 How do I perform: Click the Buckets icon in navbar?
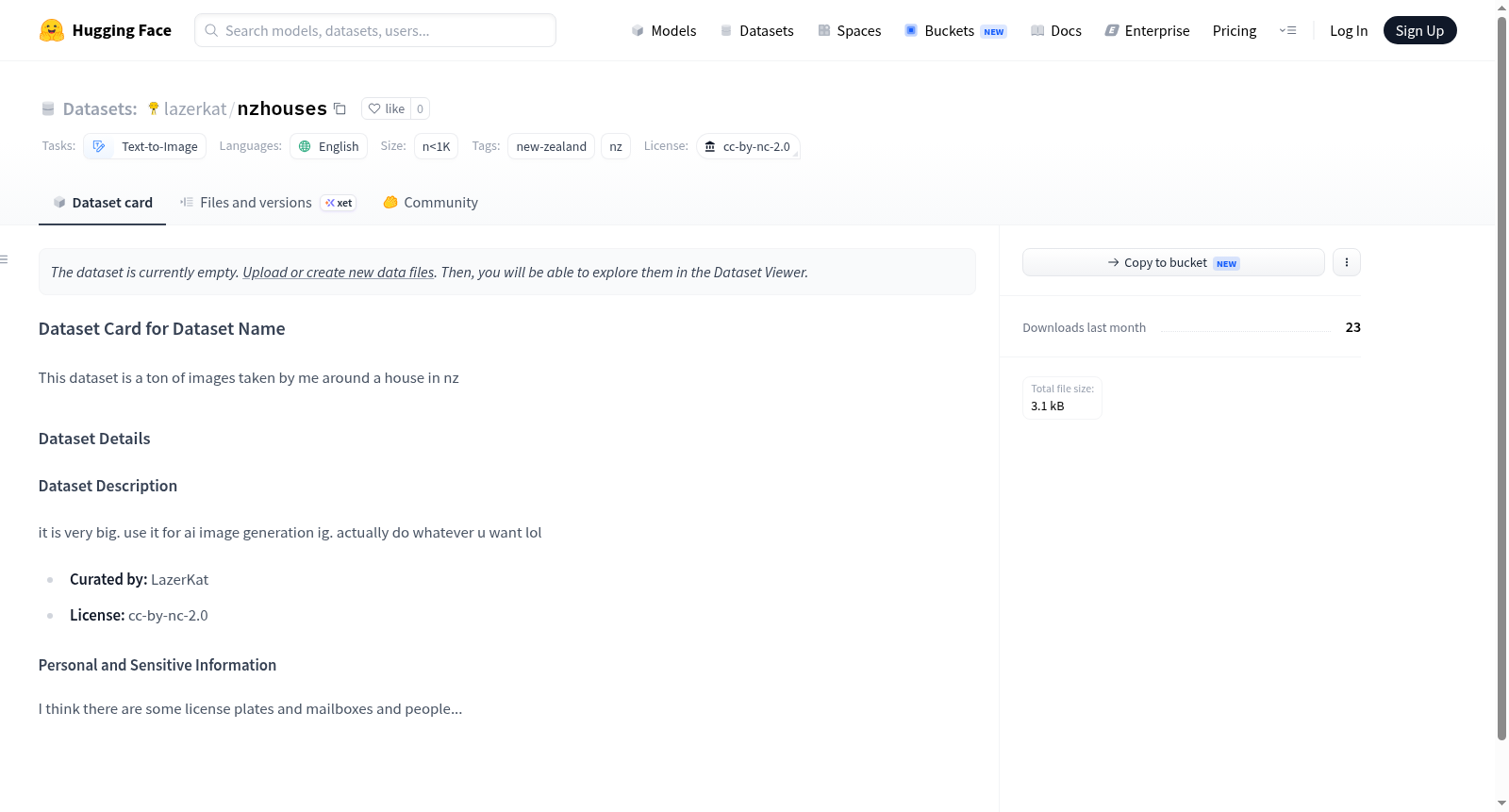point(911,30)
